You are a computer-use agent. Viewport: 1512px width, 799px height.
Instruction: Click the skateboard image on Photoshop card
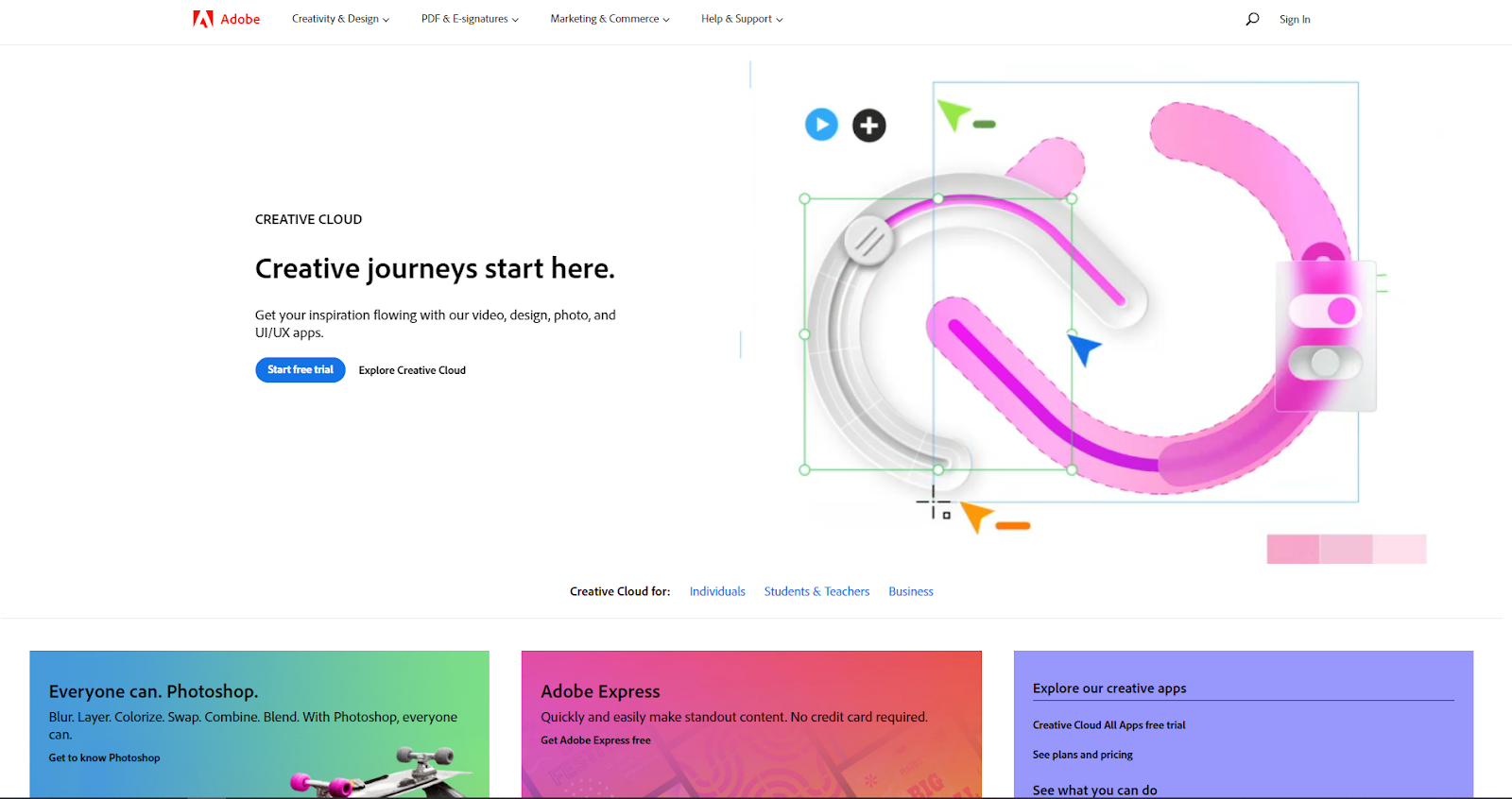coord(383,773)
